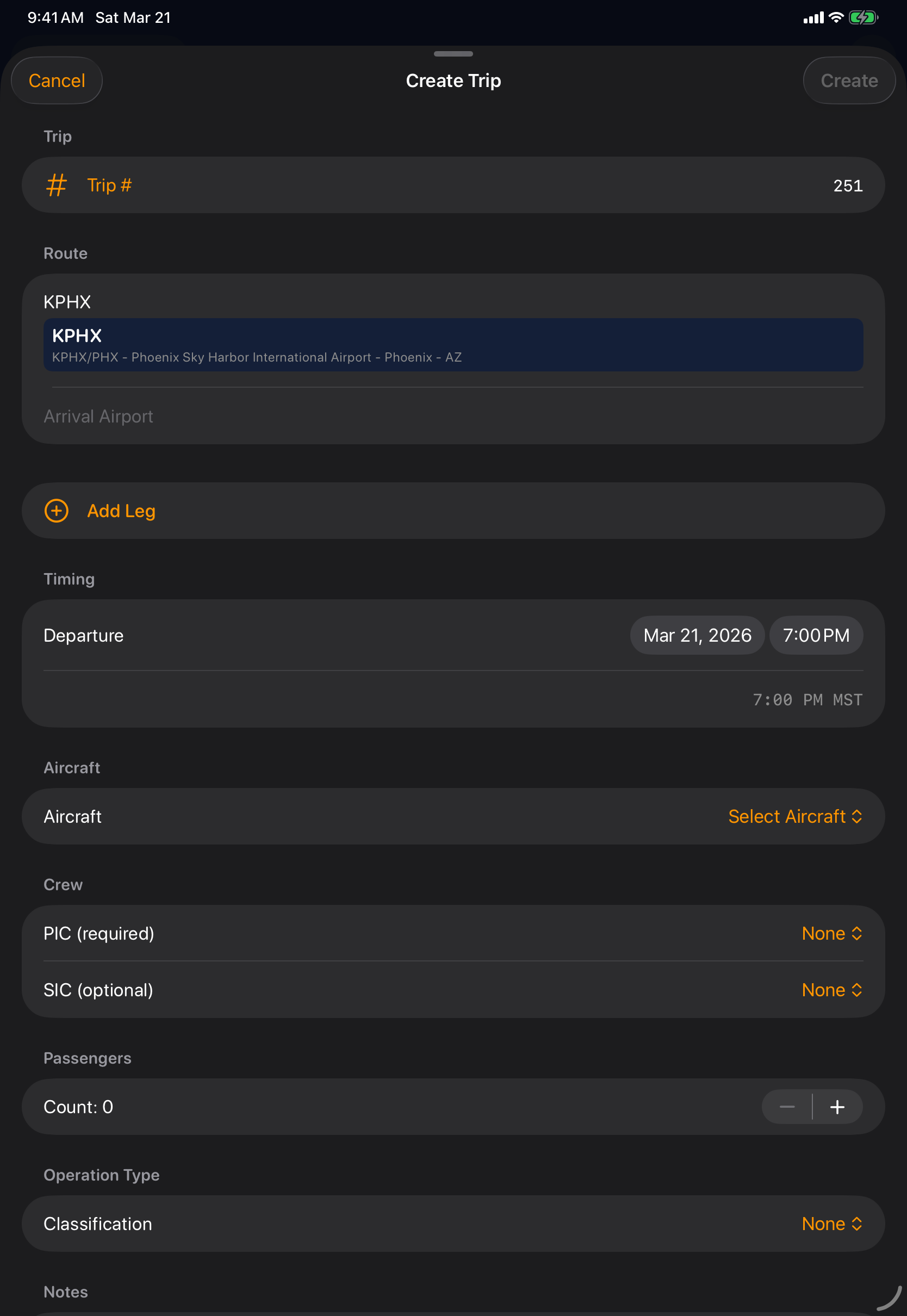
Task: Tap the Create button
Action: click(848, 80)
